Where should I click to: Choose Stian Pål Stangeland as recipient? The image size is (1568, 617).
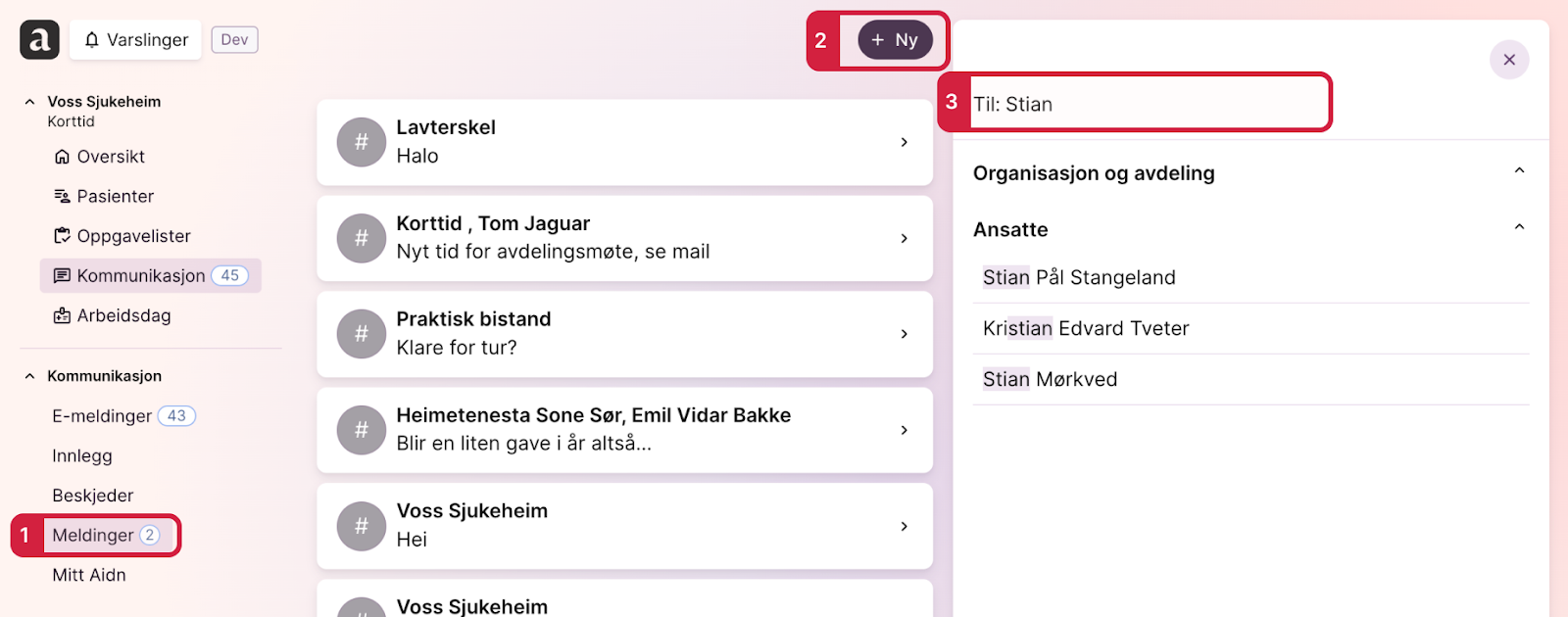click(1250, 278)
